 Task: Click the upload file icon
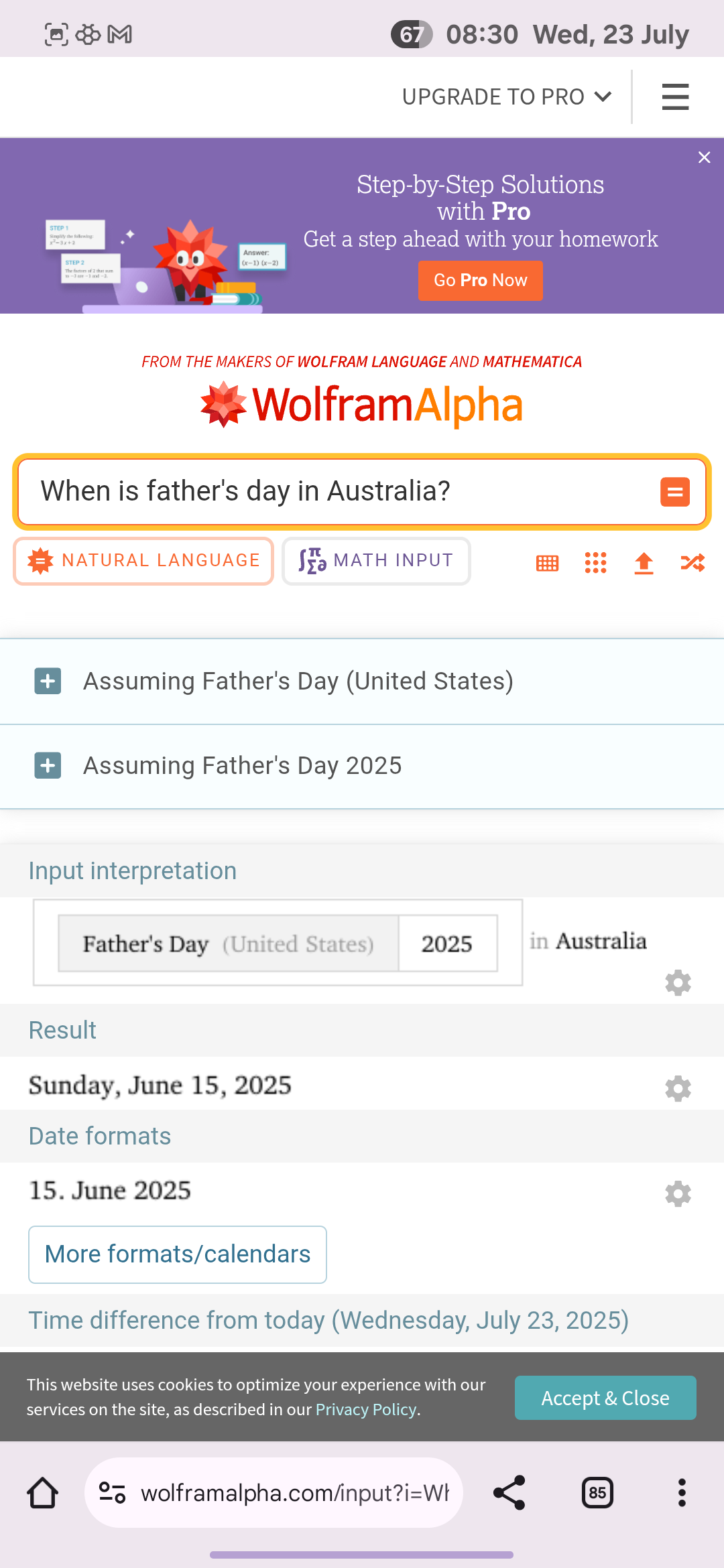(644, 563)
